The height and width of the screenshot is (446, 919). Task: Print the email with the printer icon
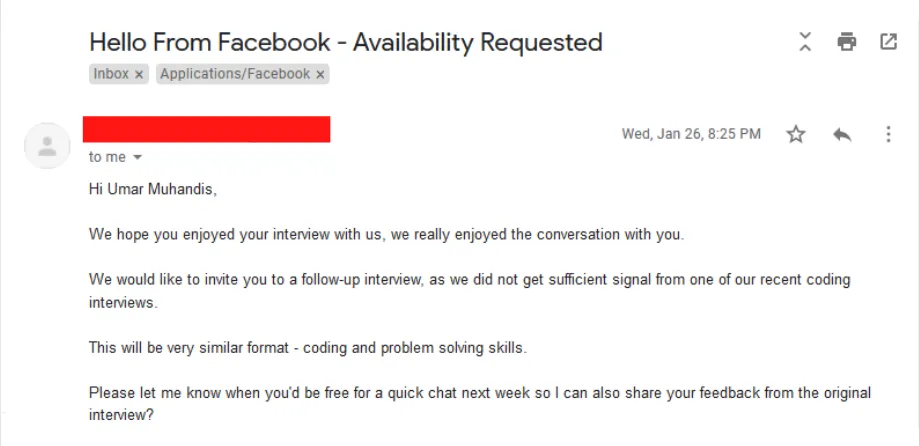[846, 42]
